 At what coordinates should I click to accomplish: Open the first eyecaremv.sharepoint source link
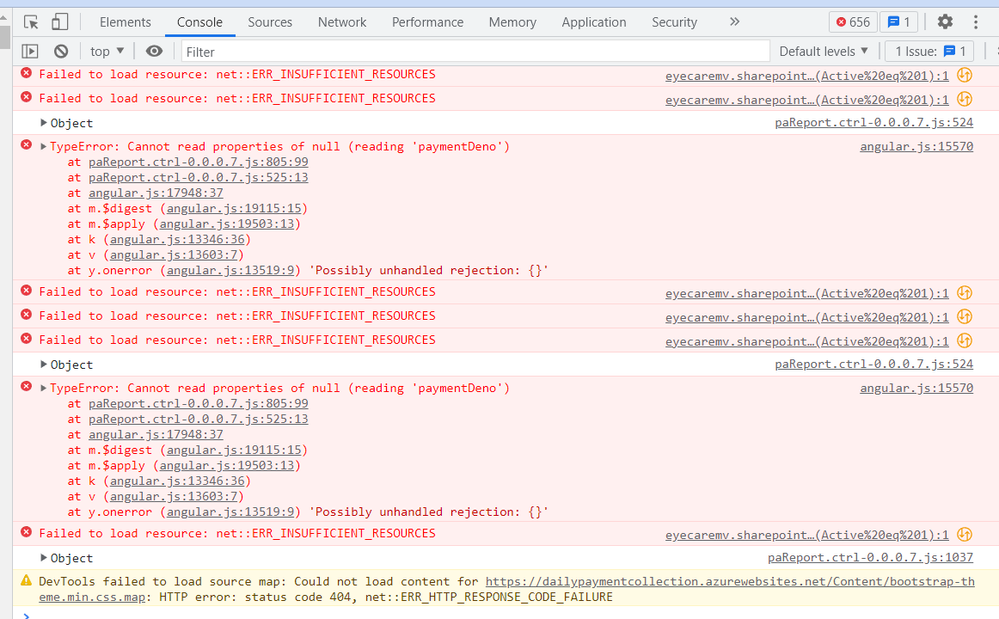click(x=807, y=76)
